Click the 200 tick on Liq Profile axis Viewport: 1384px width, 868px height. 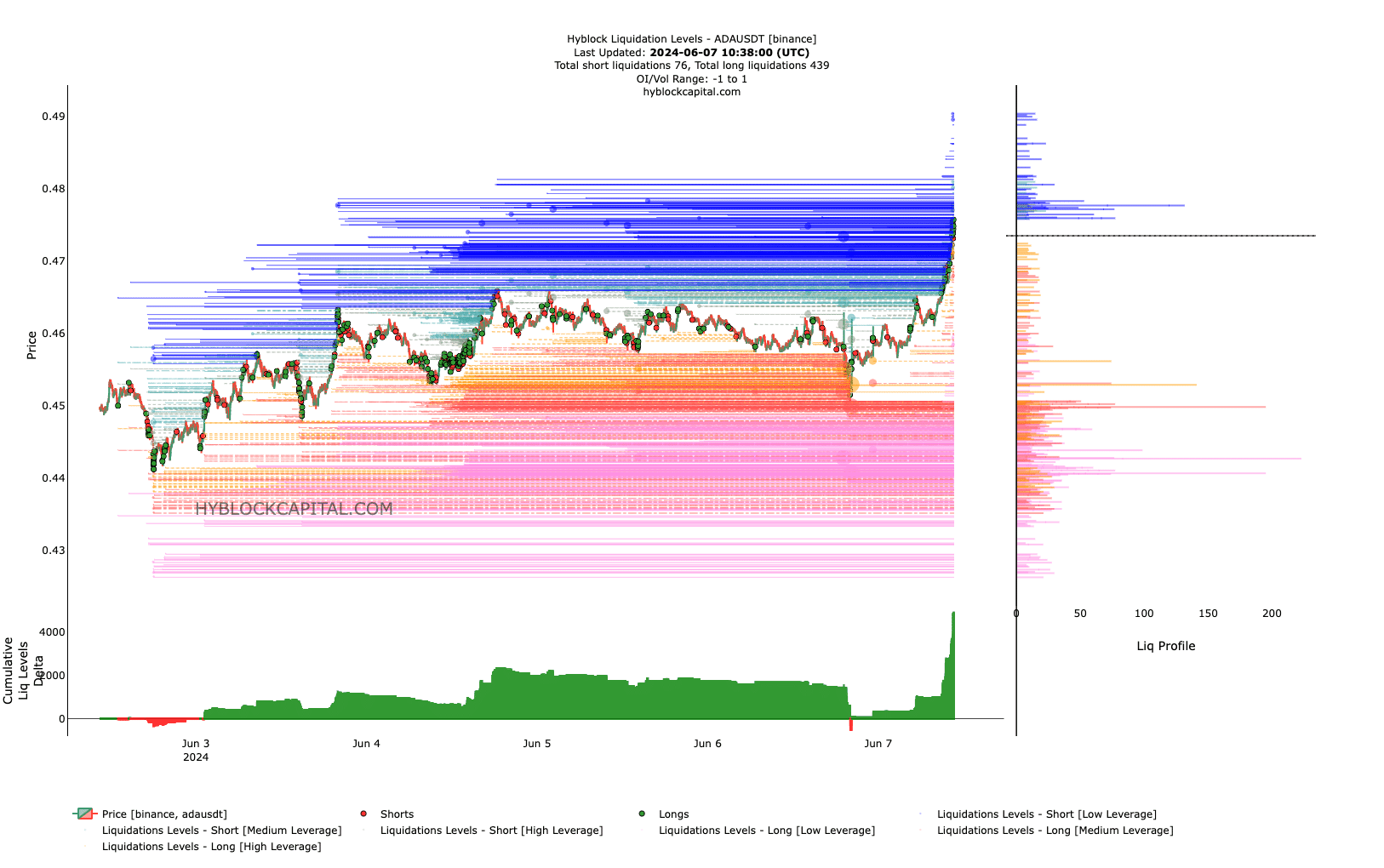[x=1272, y=614]
